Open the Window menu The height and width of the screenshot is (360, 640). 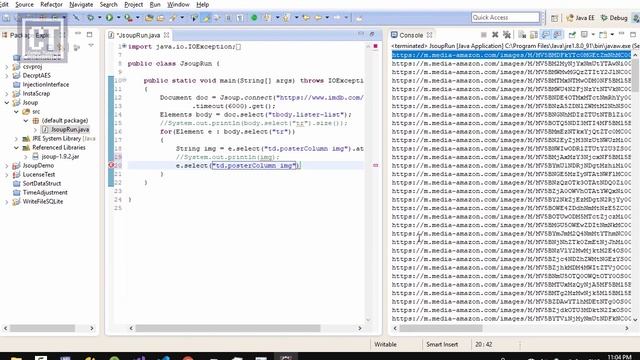pos(178,4)
